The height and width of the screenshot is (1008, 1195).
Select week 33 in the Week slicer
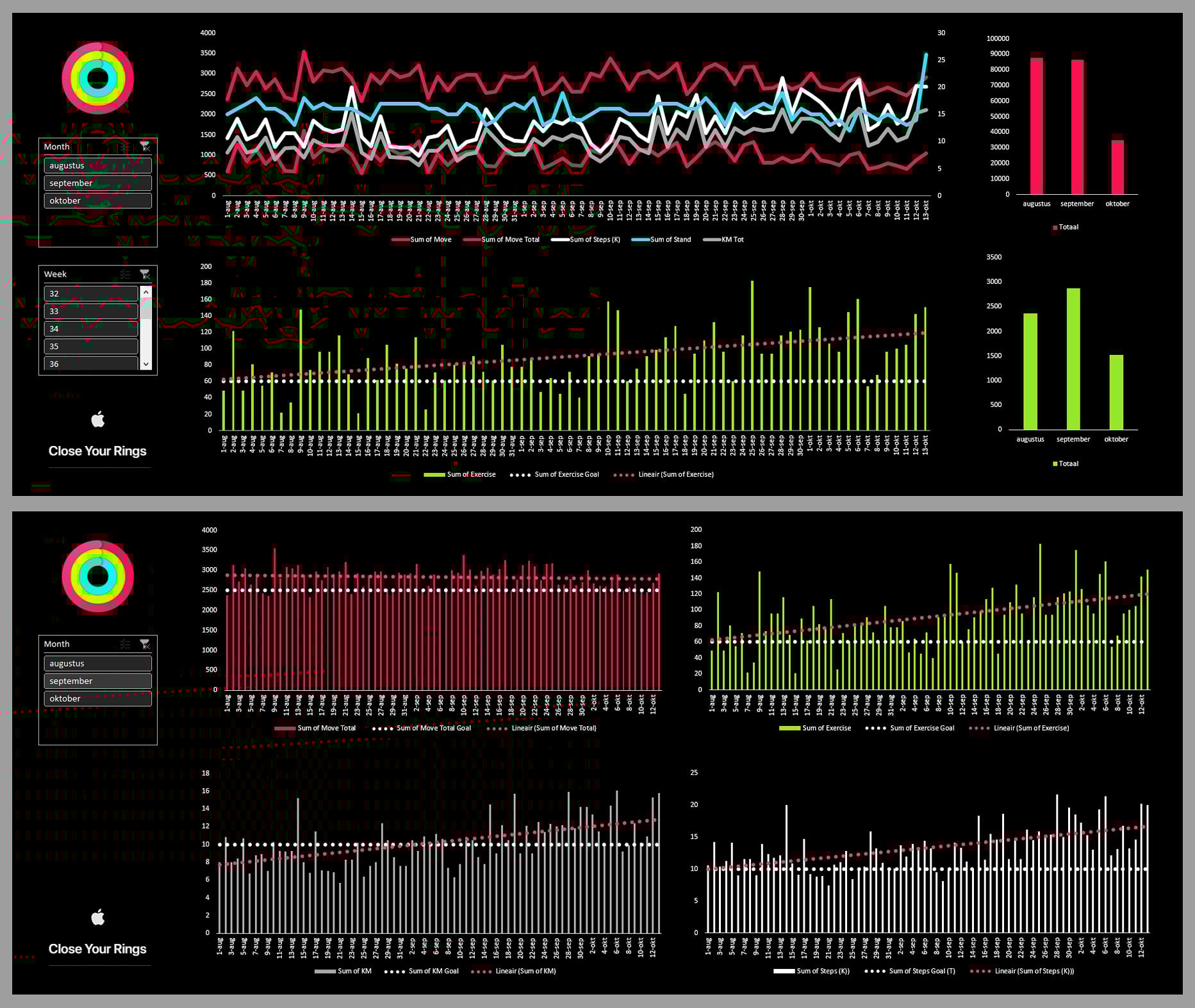91,311
